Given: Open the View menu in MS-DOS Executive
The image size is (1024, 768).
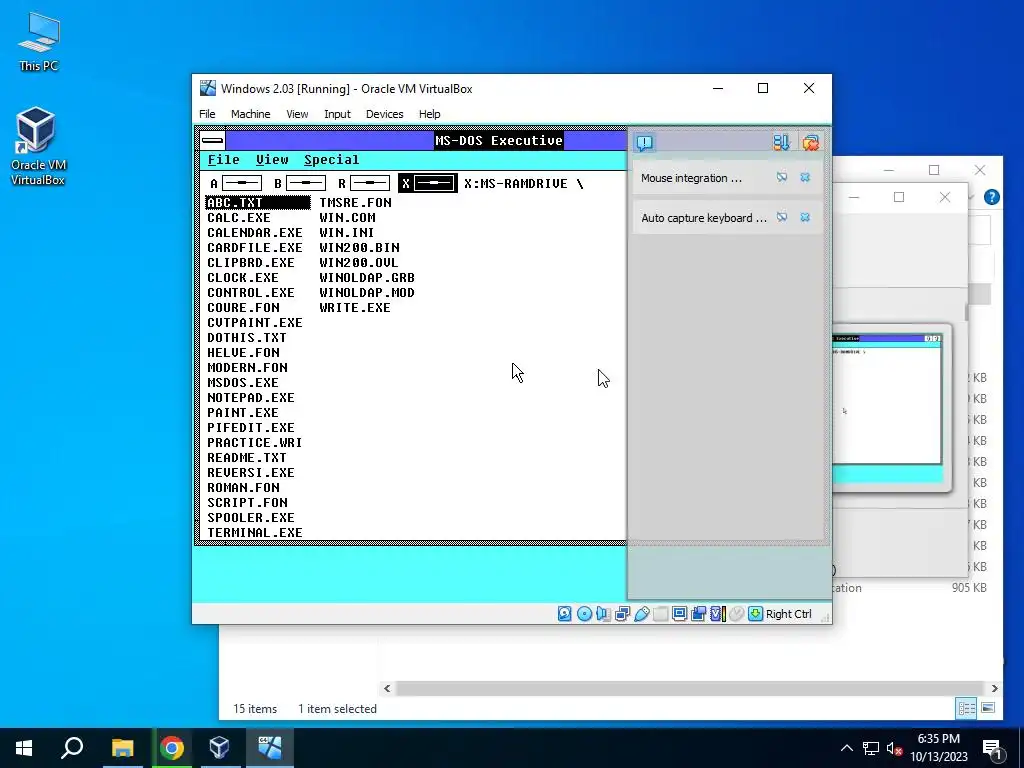Looking at the screenshot, I should [x=272, y=160].
